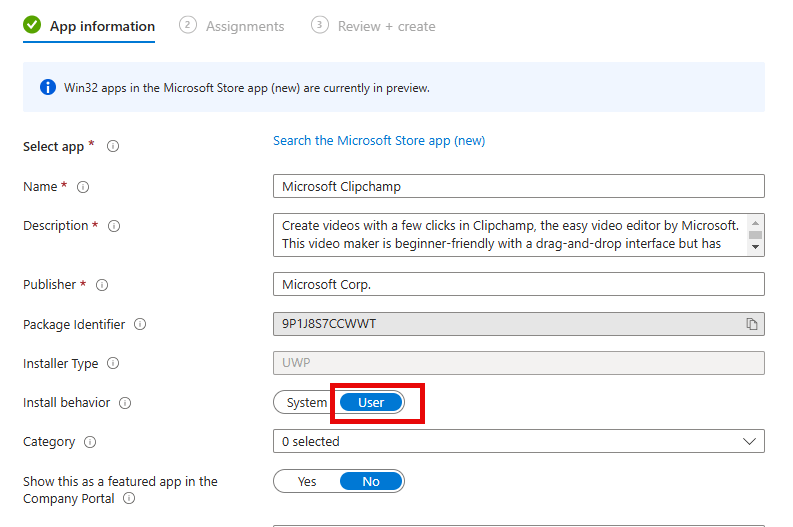Switch to the Assignments step tab
The image size is (793, 527).
pyautogui.click(x=232, y=26)
